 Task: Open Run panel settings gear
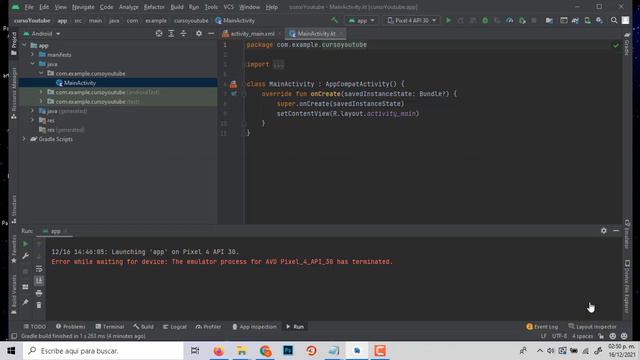click(x=604, y=231)
